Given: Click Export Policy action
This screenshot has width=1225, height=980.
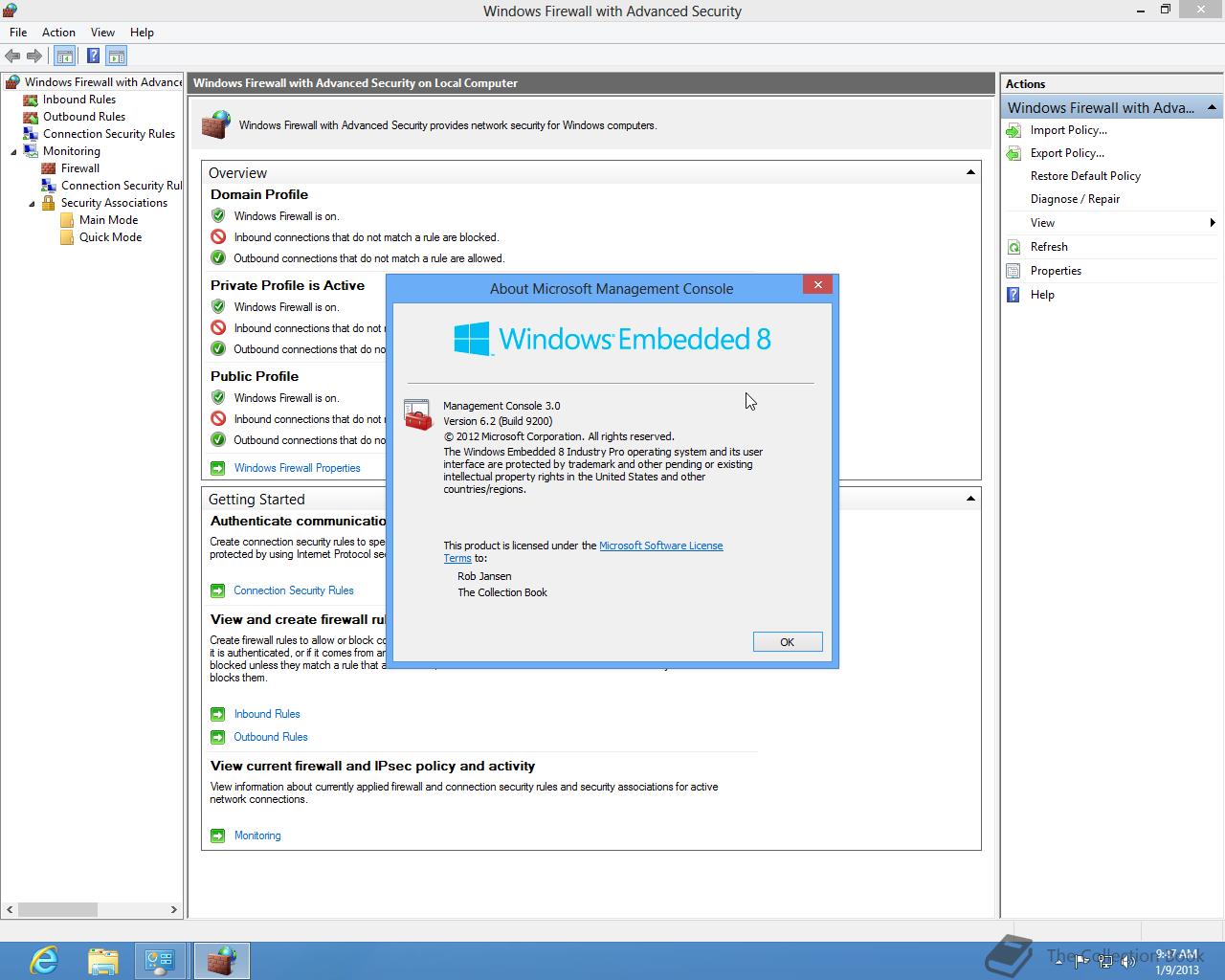Looking at the screenshot, I should [1067, 153].
